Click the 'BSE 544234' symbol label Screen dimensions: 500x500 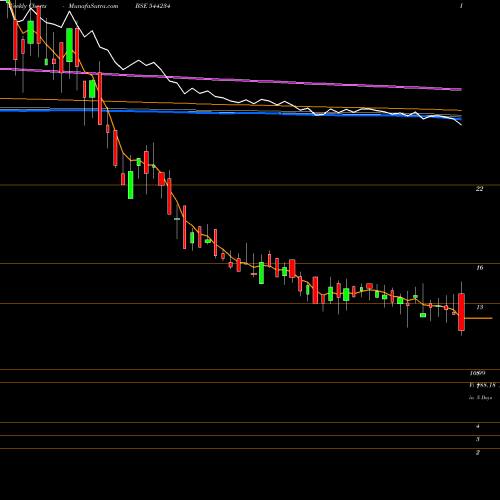(x=154, y=6)
